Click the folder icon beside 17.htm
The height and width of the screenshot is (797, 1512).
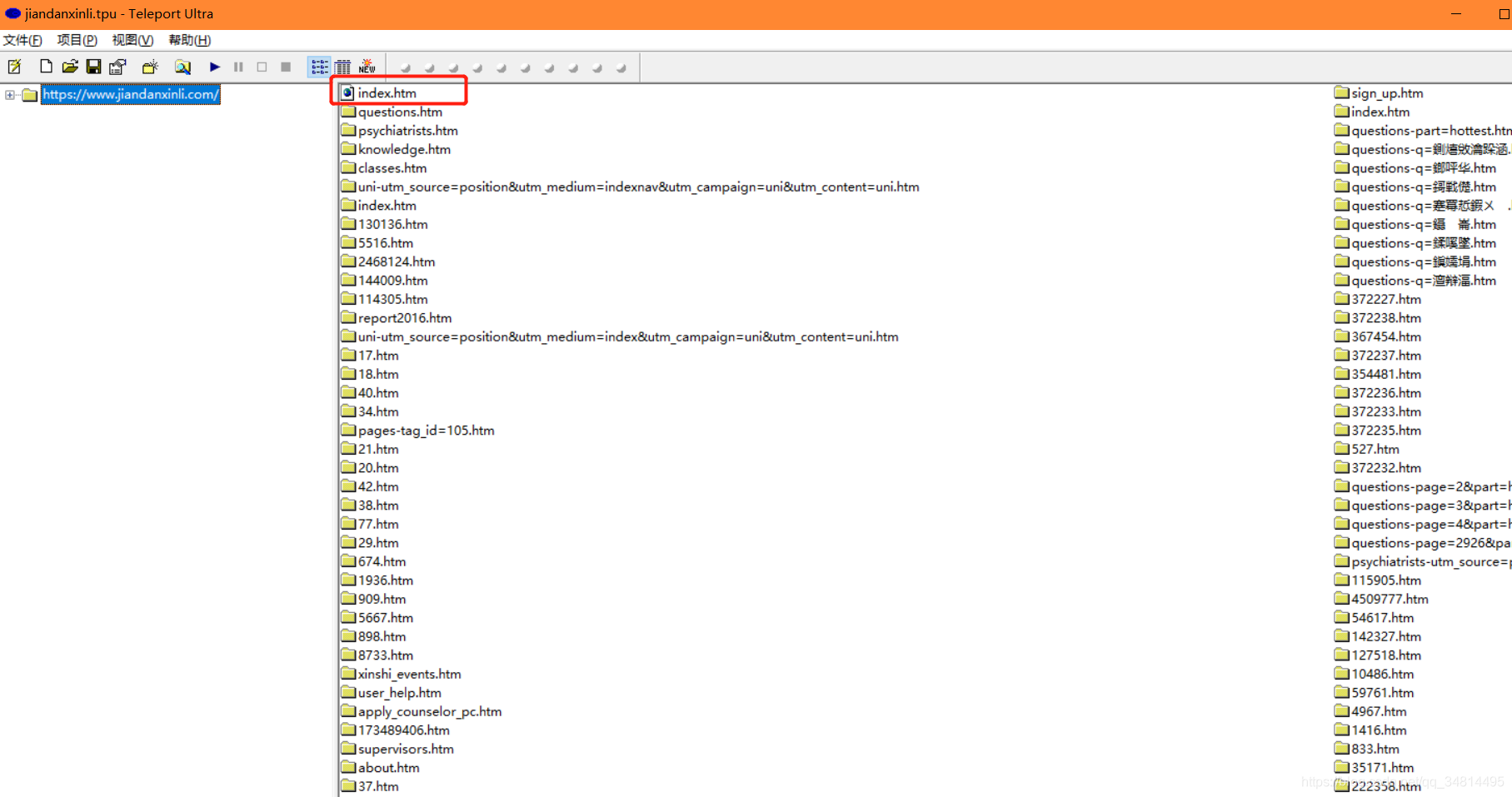pos(348,355)
